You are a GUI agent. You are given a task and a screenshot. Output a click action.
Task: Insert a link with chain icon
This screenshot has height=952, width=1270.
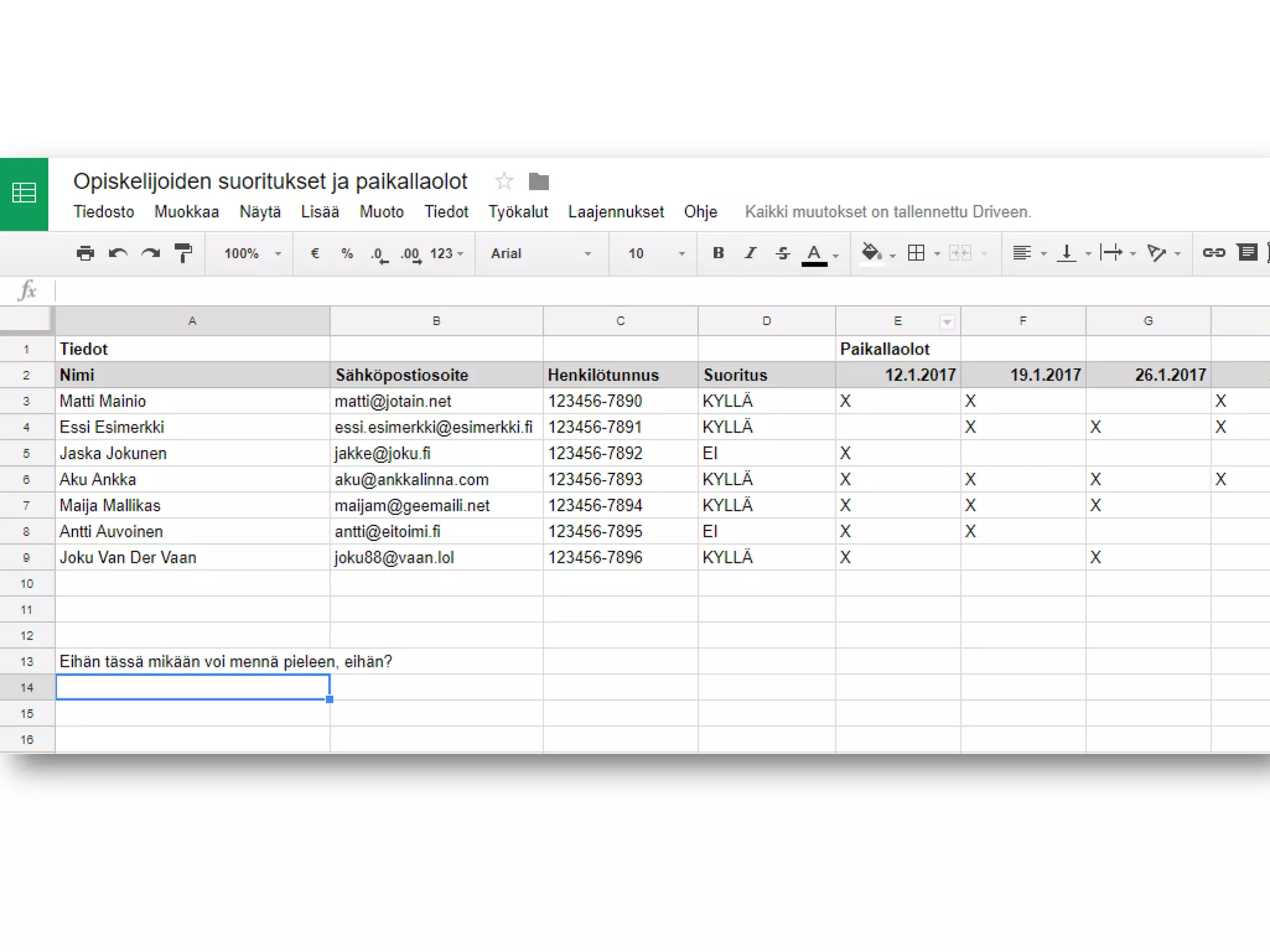point(1214,252)
